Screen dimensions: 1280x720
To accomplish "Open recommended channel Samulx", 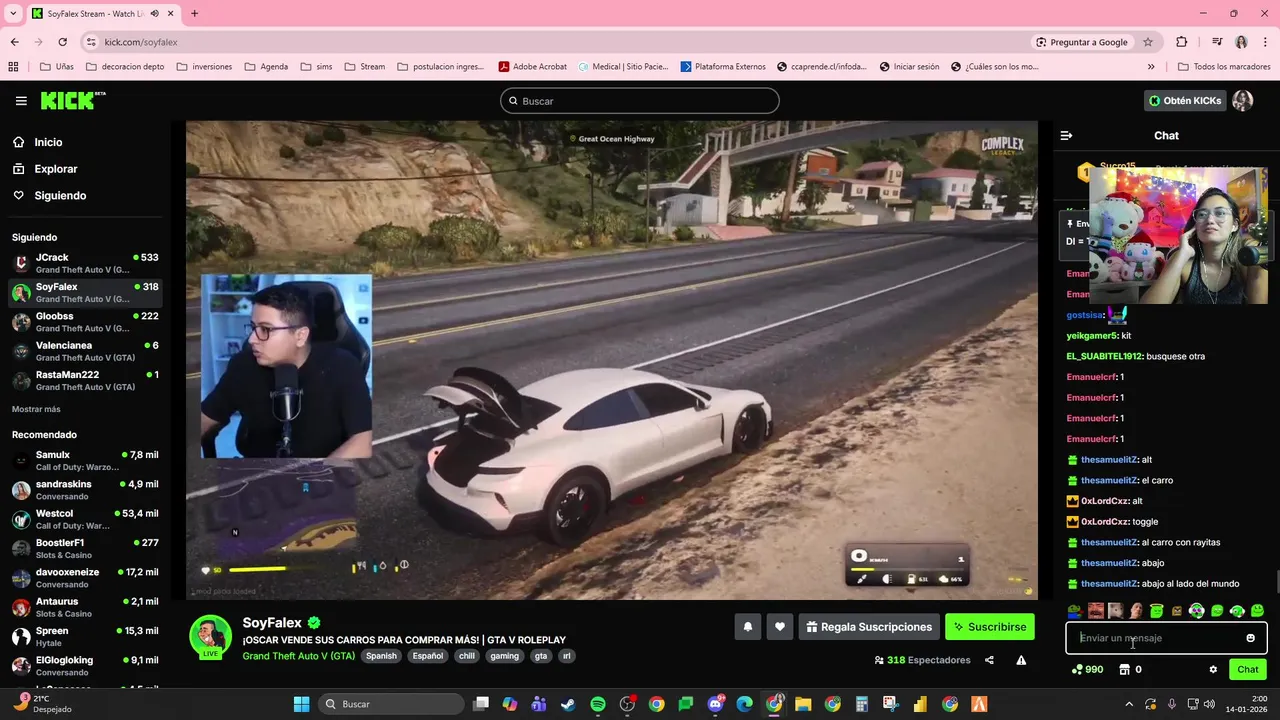I will point(85,461).
